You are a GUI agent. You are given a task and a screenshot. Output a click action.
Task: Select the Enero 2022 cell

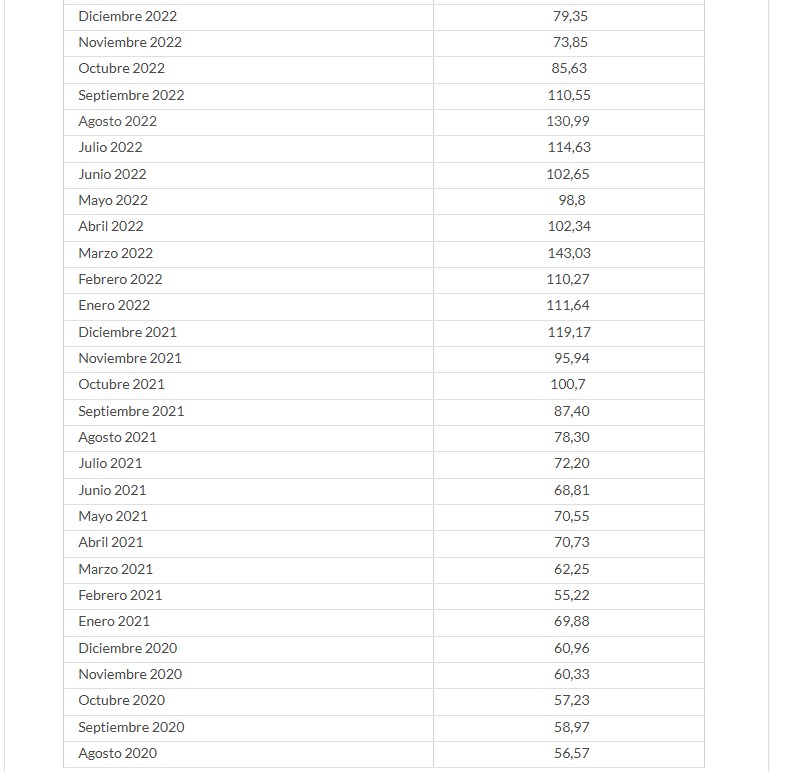[x=248, y=306]
